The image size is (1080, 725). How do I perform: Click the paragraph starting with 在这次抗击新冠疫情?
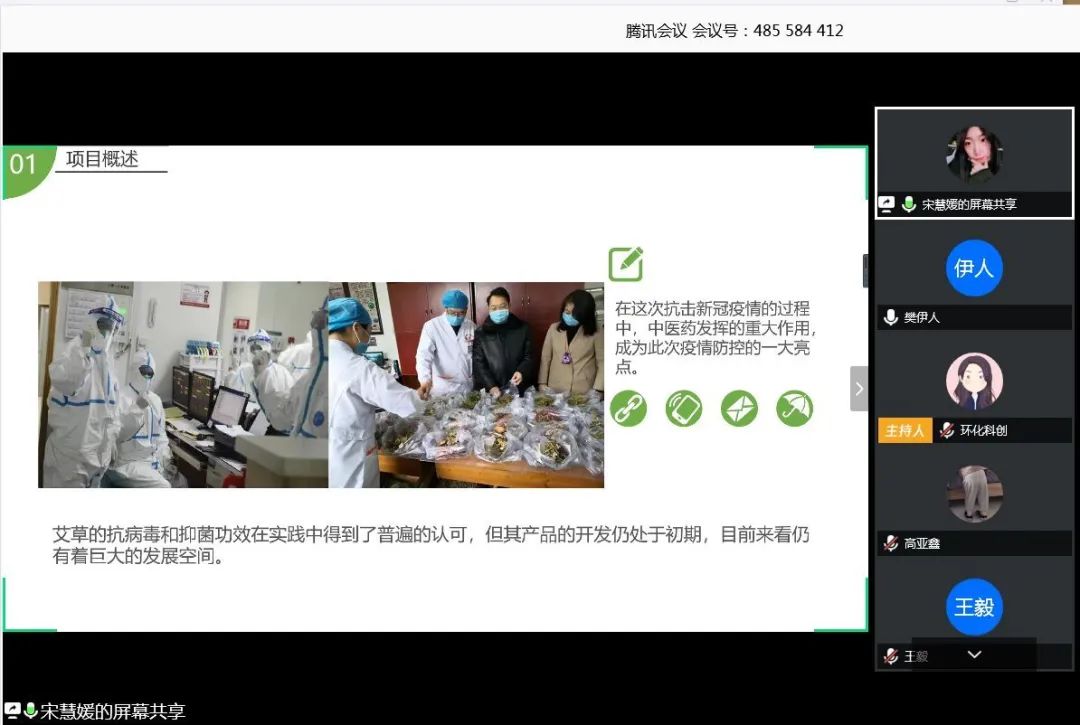pos(715,337)
